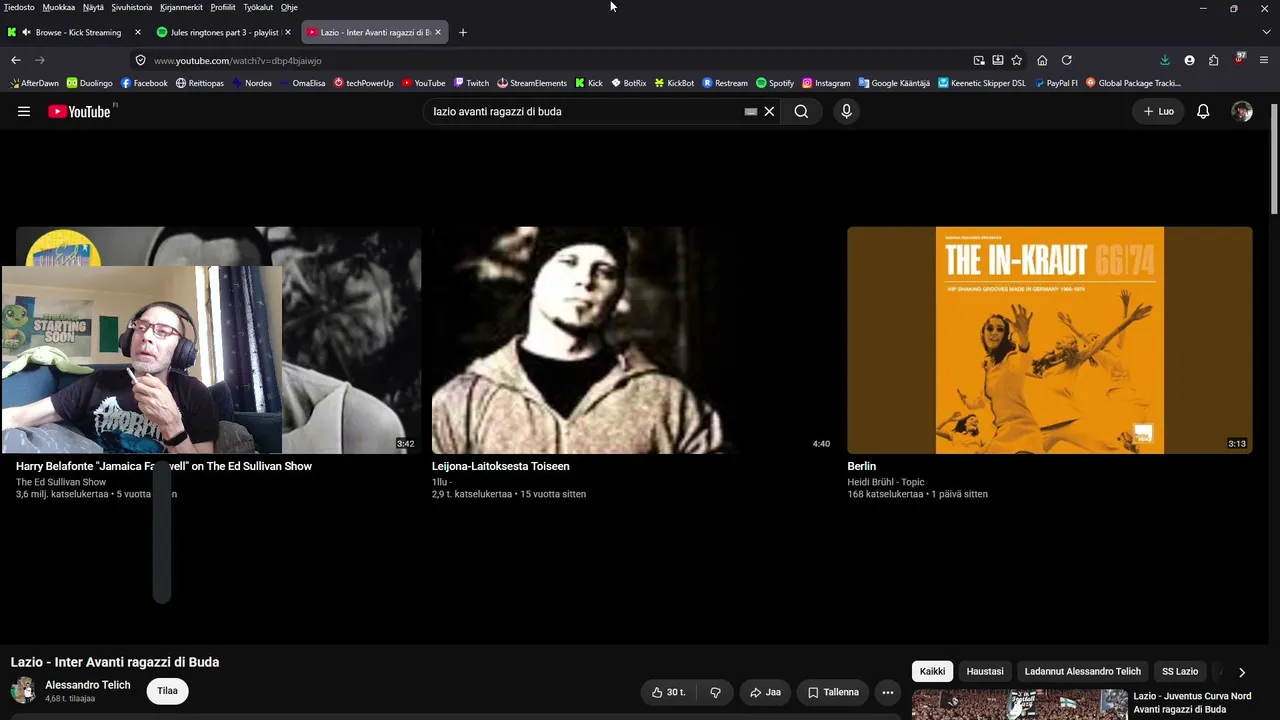Open the Ohje help menu
This screenshot has height=720, width=1280.
pos(289,7)
